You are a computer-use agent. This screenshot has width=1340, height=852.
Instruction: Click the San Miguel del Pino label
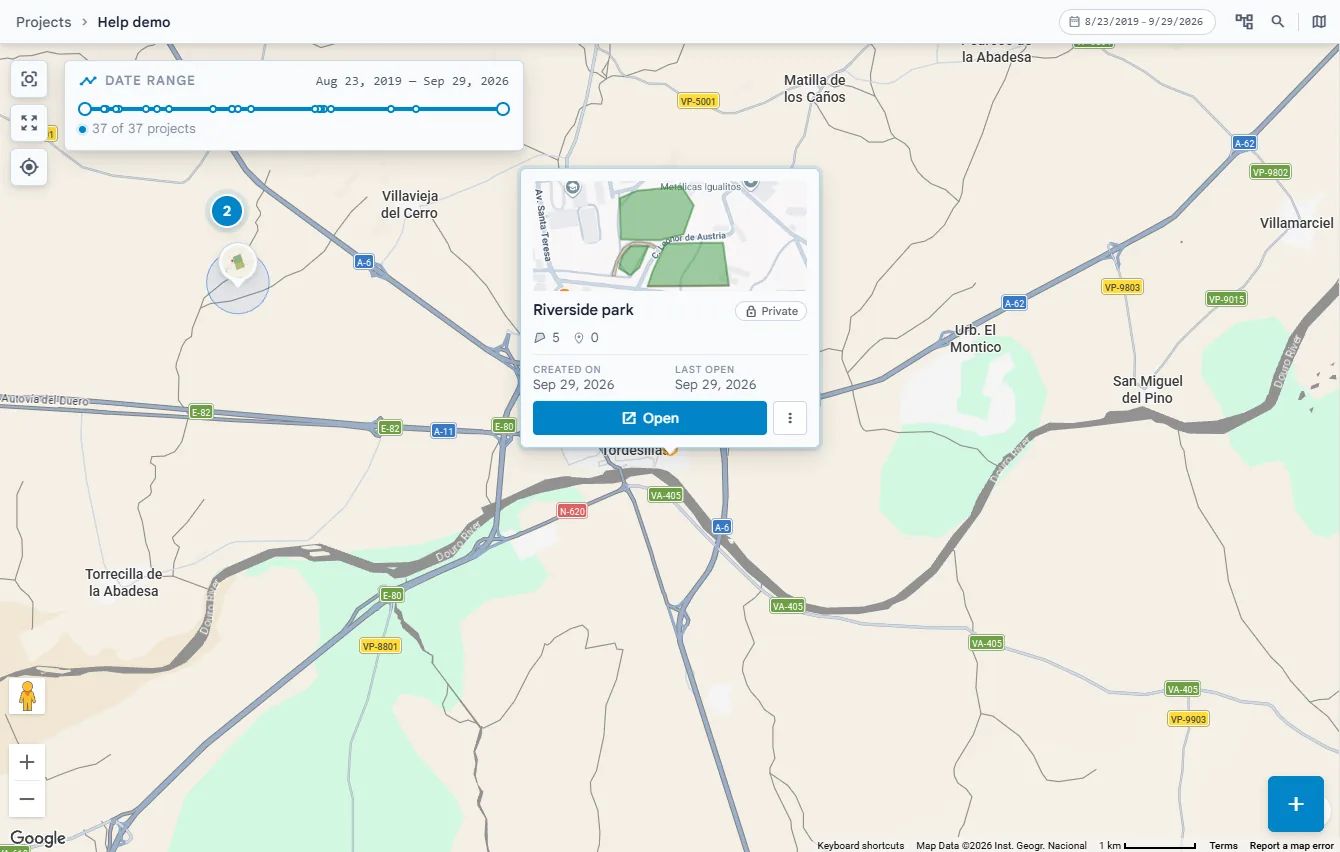(1148, 390)
